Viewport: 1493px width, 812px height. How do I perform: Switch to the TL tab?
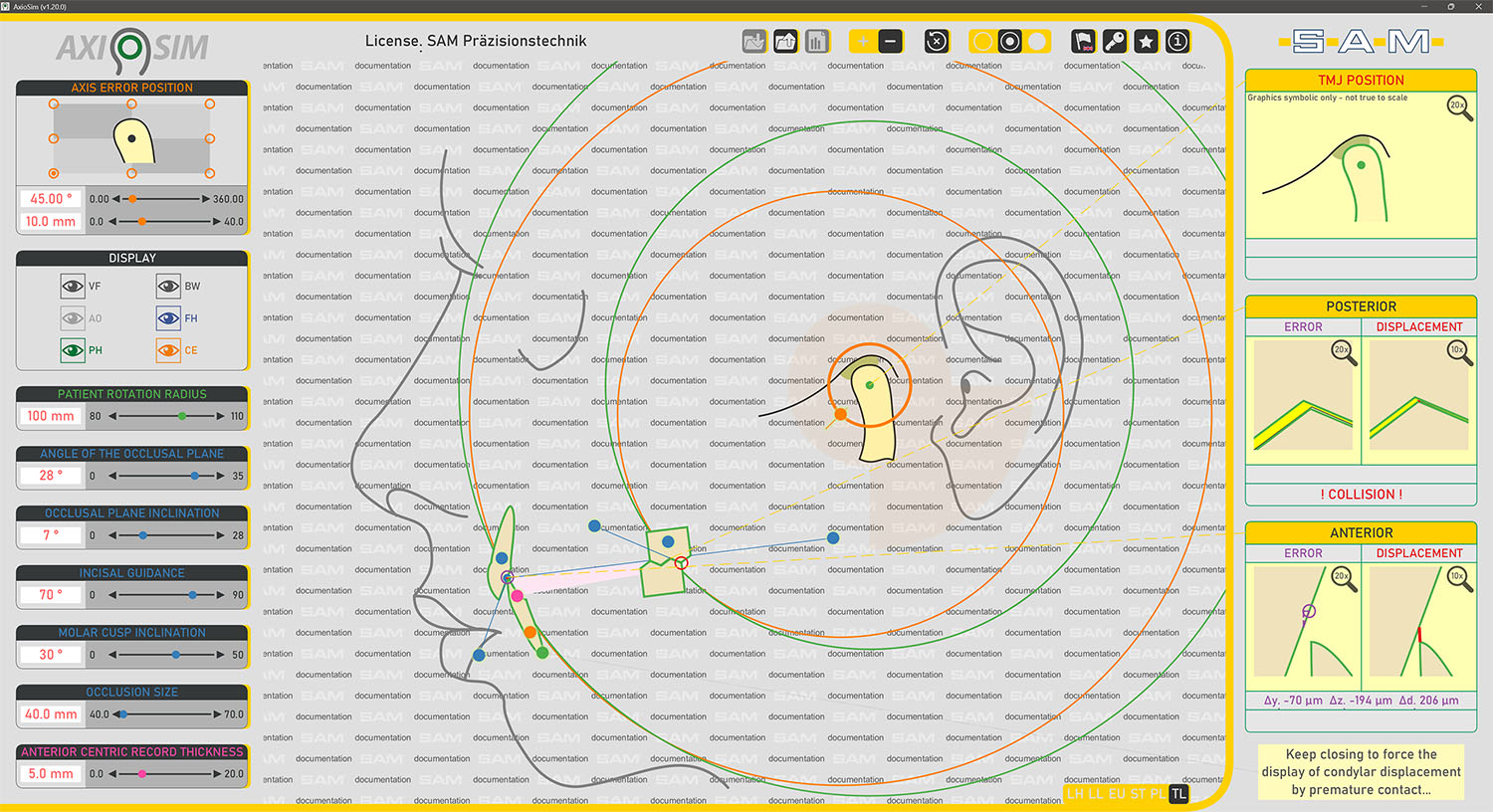1178,794
